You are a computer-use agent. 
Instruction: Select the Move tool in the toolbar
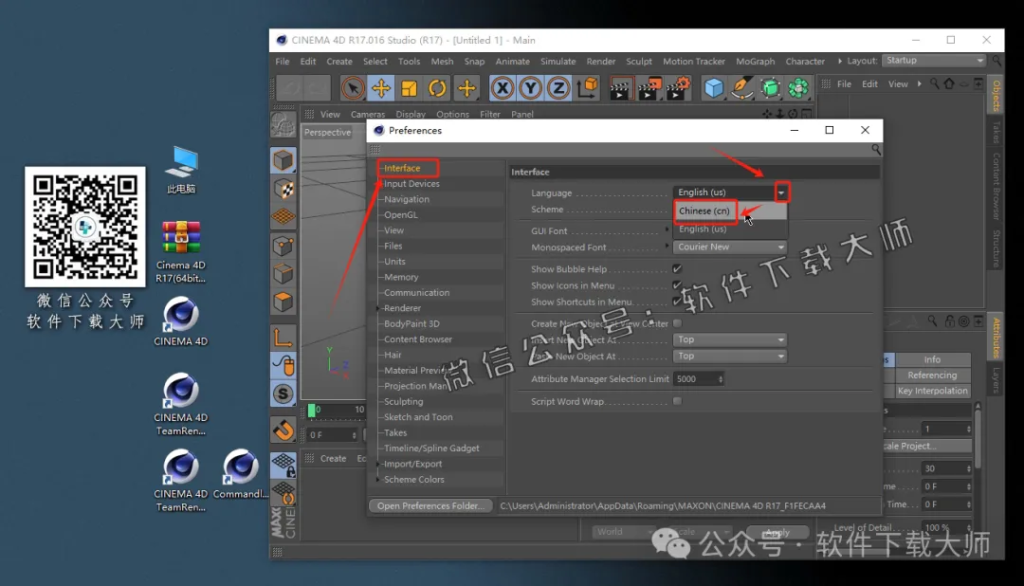(x=380, y=89)
